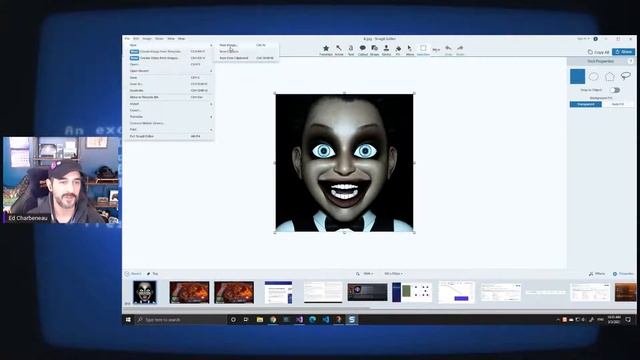Image resolution: width=640 pixels, height=360 pixels.
Task: Choose the pentagon shape style
Action: 609,76
